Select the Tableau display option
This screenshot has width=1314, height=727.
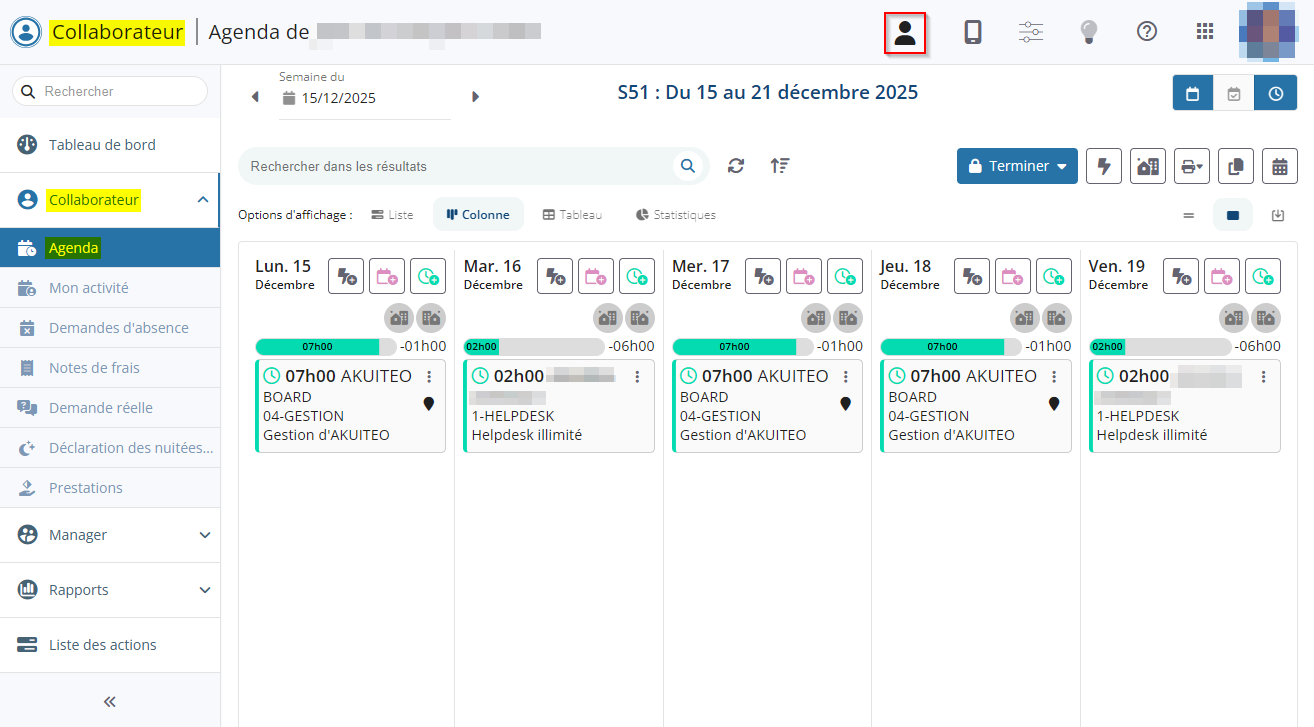click(x=572, y=215)
